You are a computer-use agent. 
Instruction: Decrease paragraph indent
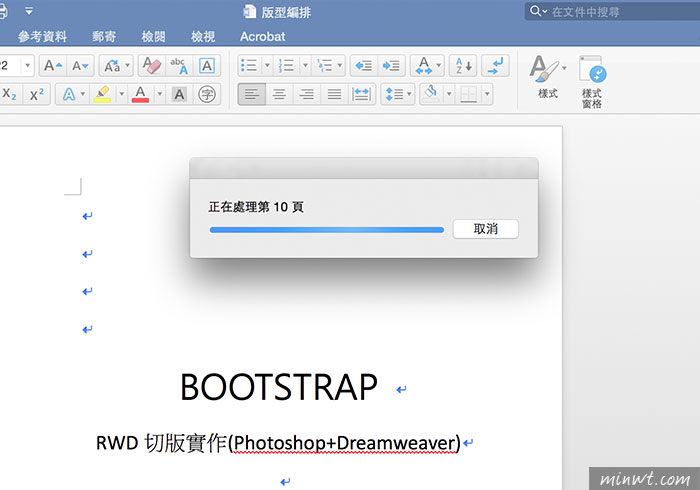tap(364, 66)
